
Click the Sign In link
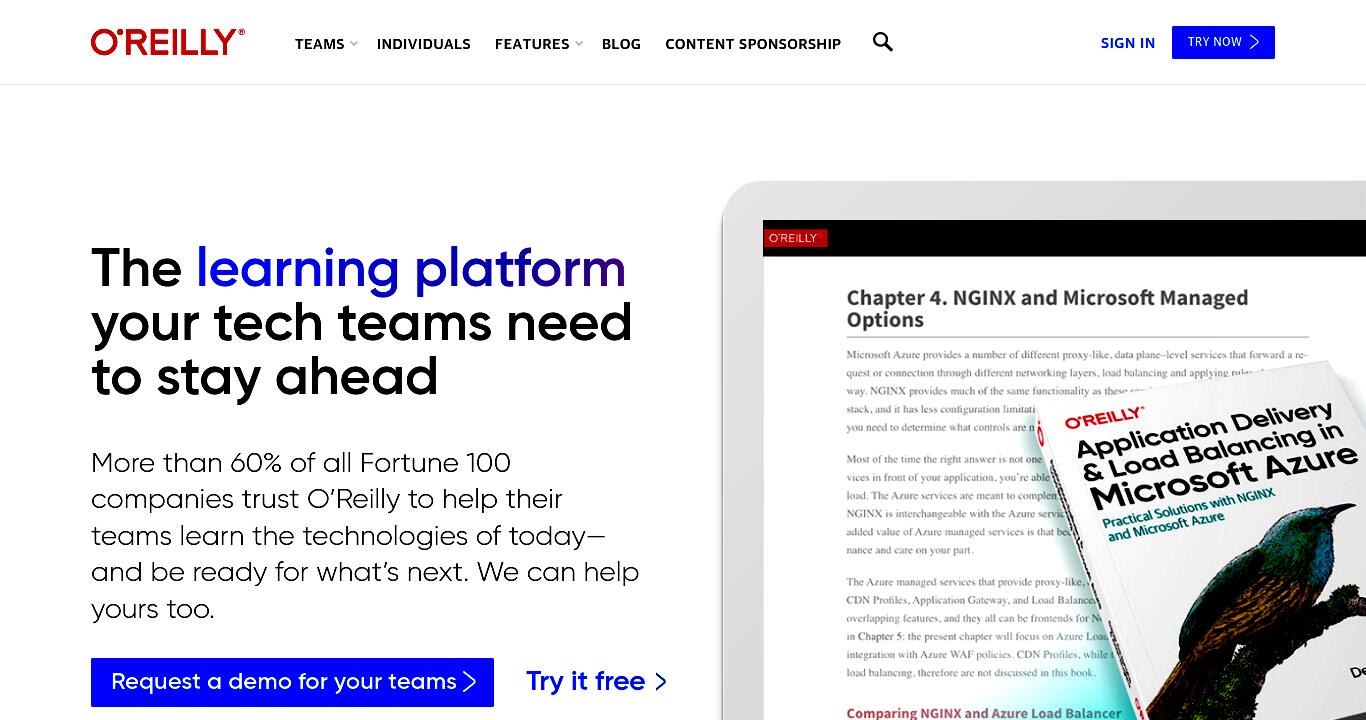(x=1127, y=43)
